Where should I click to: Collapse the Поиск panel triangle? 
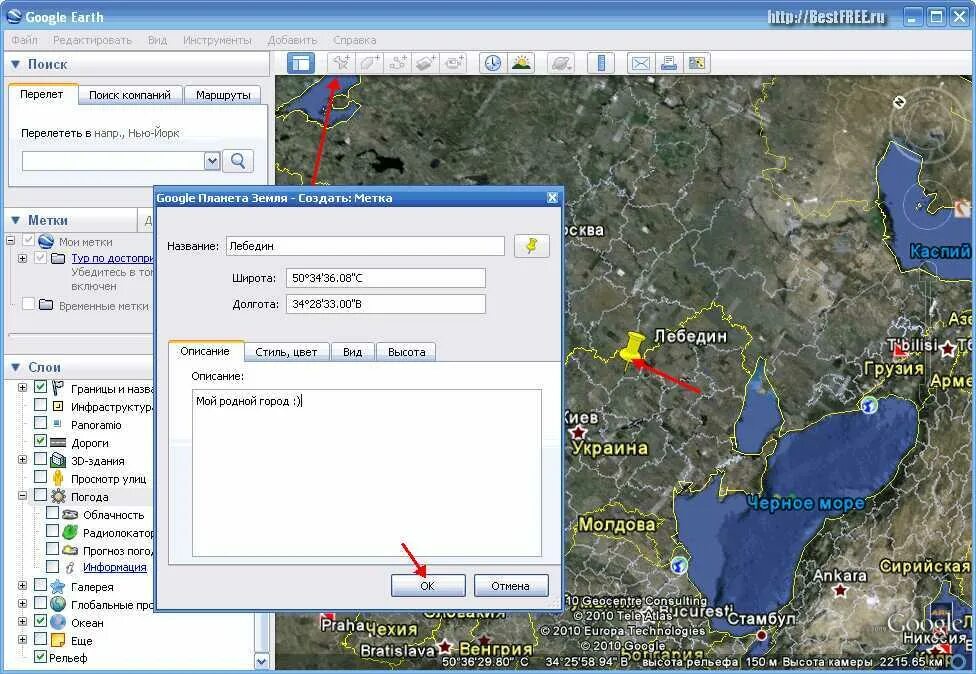[16, 64]
